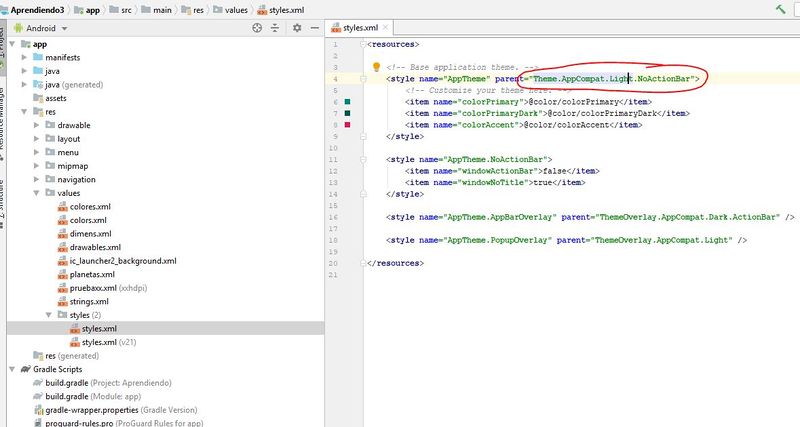Image resolution: width=800 pixels, height=427 pixels.
Task: Click line number 20 in gutter
Action: [x=333, y=263]
